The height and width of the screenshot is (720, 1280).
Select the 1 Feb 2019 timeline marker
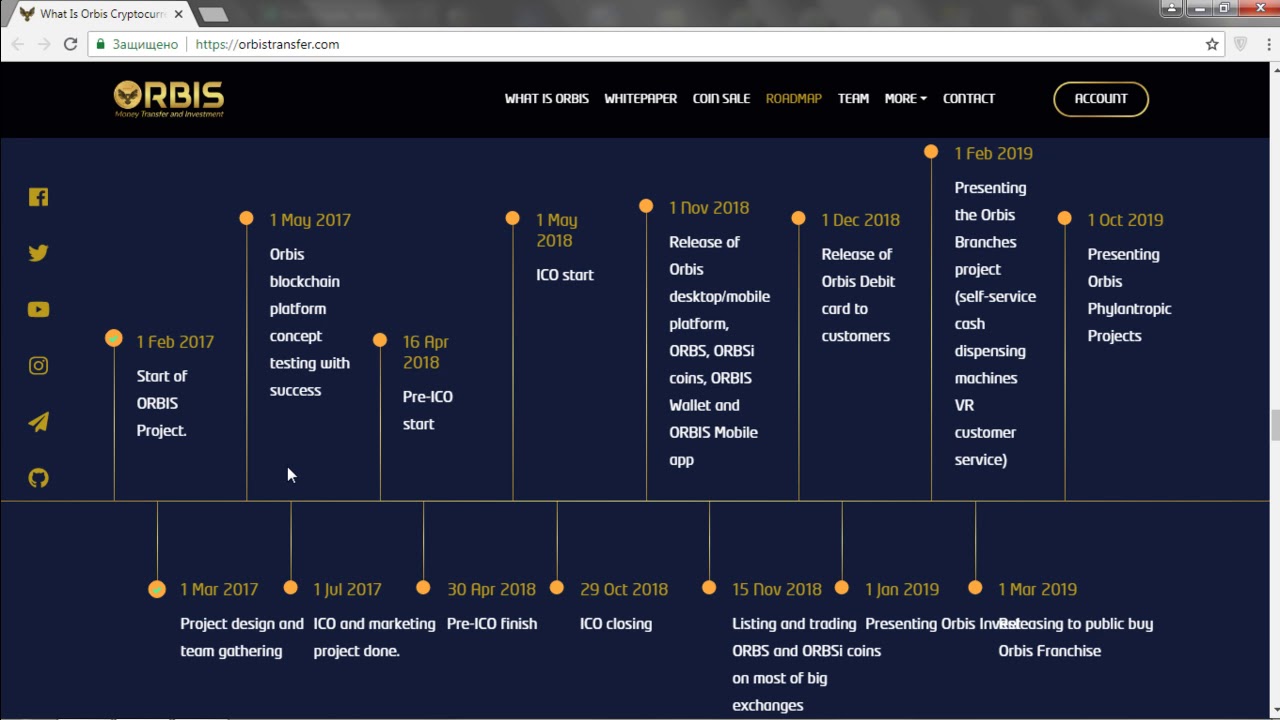(931, 152)
